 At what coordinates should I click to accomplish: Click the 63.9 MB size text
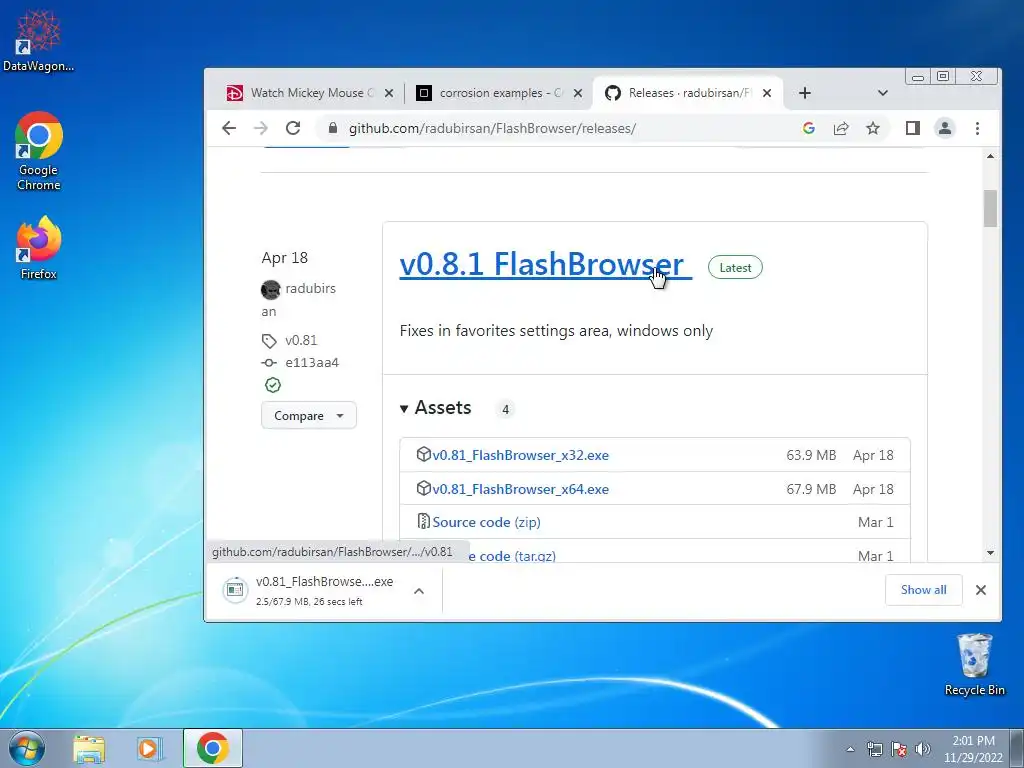[811, 455]
